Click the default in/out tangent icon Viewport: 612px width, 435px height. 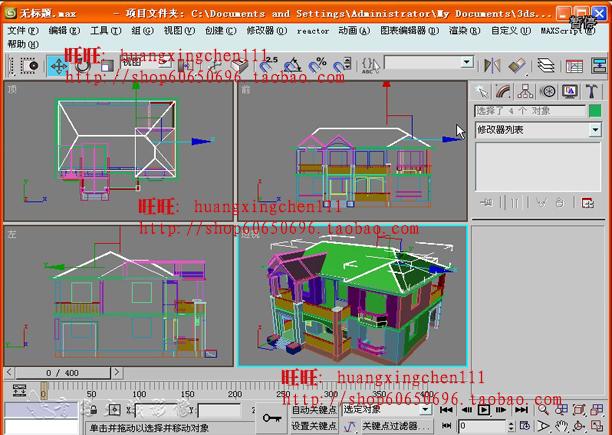(x=349, y=426)
